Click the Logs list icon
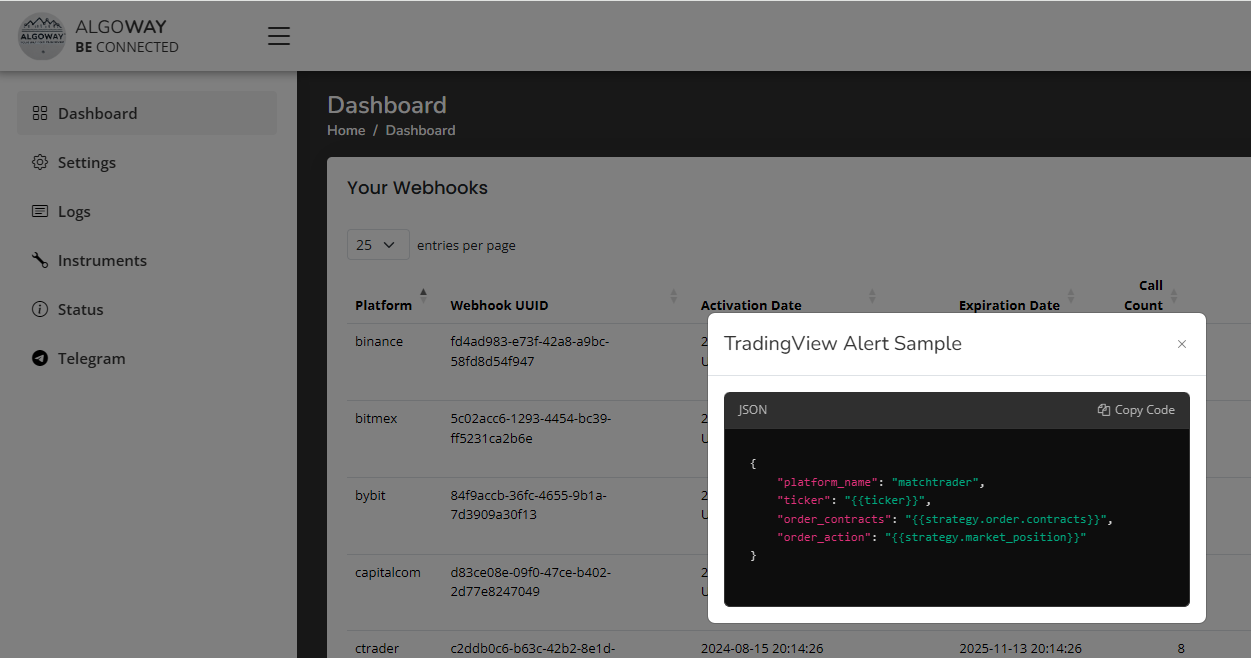This screenshot has height=658, width=1251. (x=40, y=211)
